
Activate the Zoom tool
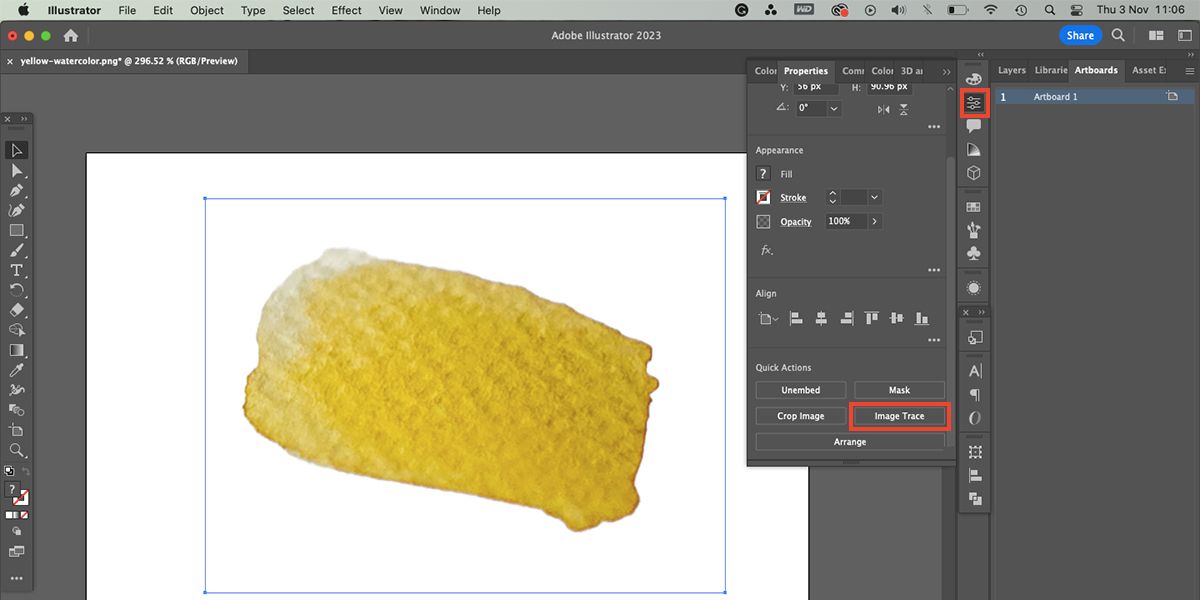pos(17,450)
